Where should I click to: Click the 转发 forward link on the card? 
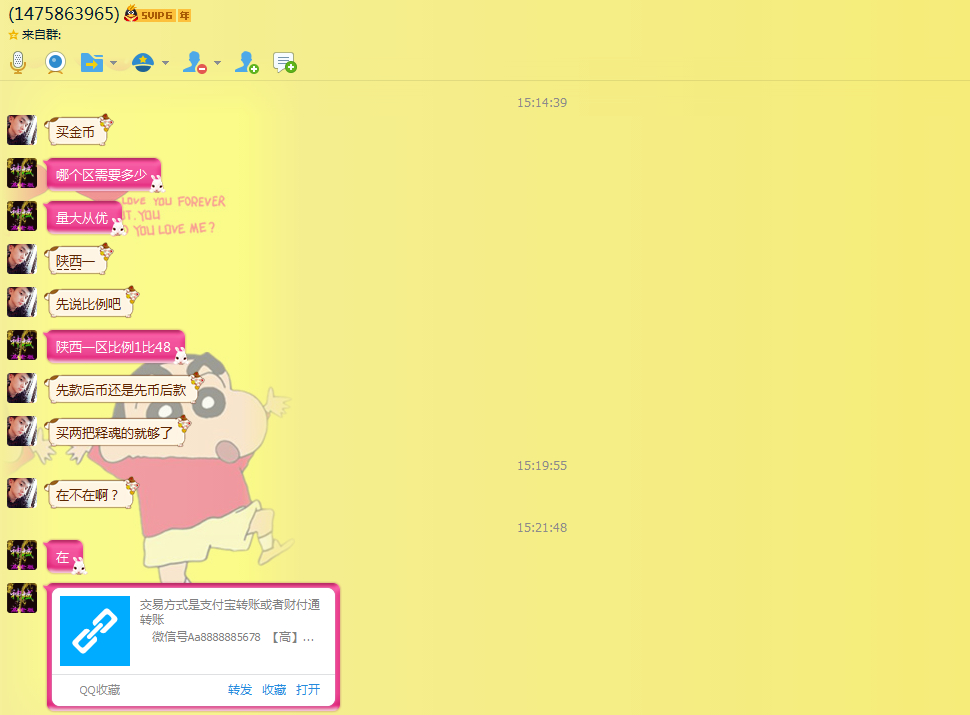coord(240,690)
